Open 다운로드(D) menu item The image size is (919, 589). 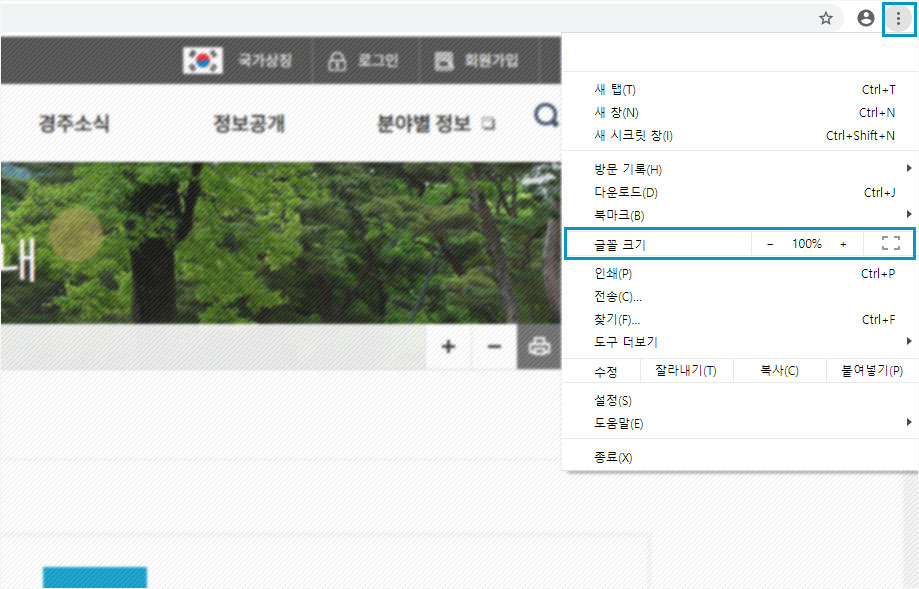coord(740,192)
